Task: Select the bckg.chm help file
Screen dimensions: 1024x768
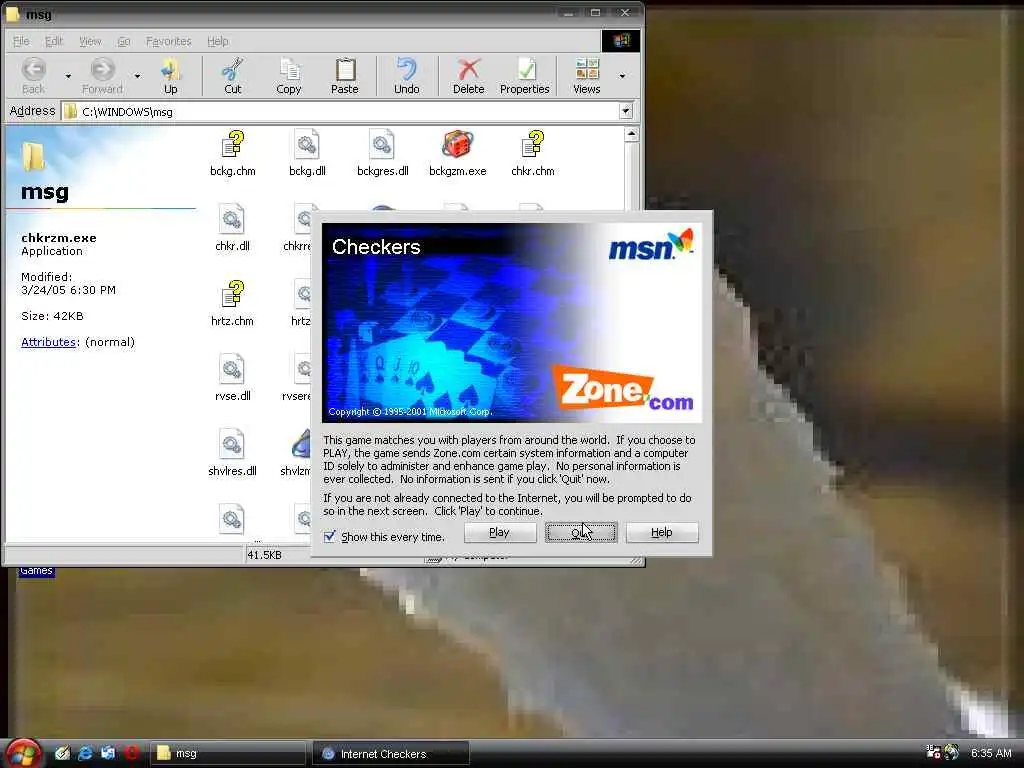Action: click(232, 154)
